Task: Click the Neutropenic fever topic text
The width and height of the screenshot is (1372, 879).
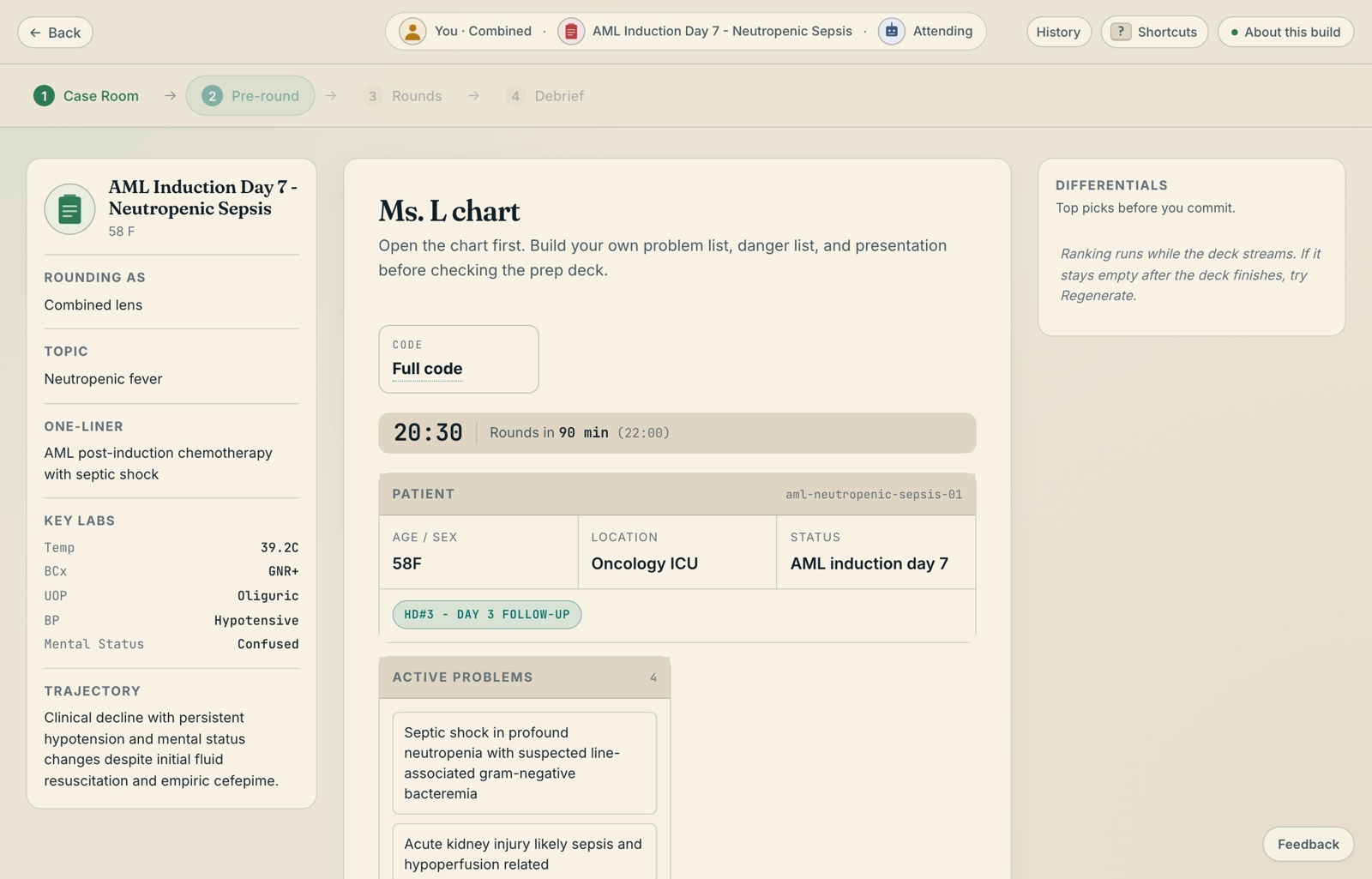Action: [103, 379]
